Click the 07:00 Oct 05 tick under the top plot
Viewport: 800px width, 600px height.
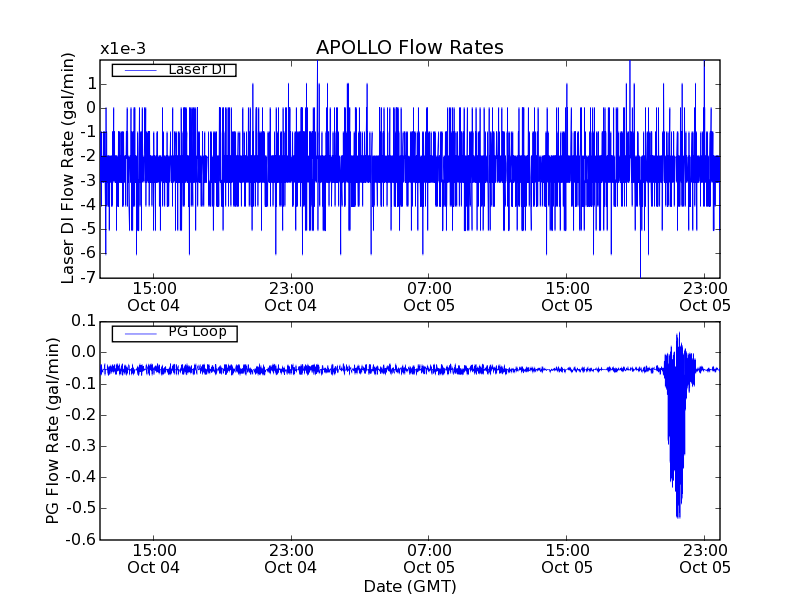pos(429,297)
